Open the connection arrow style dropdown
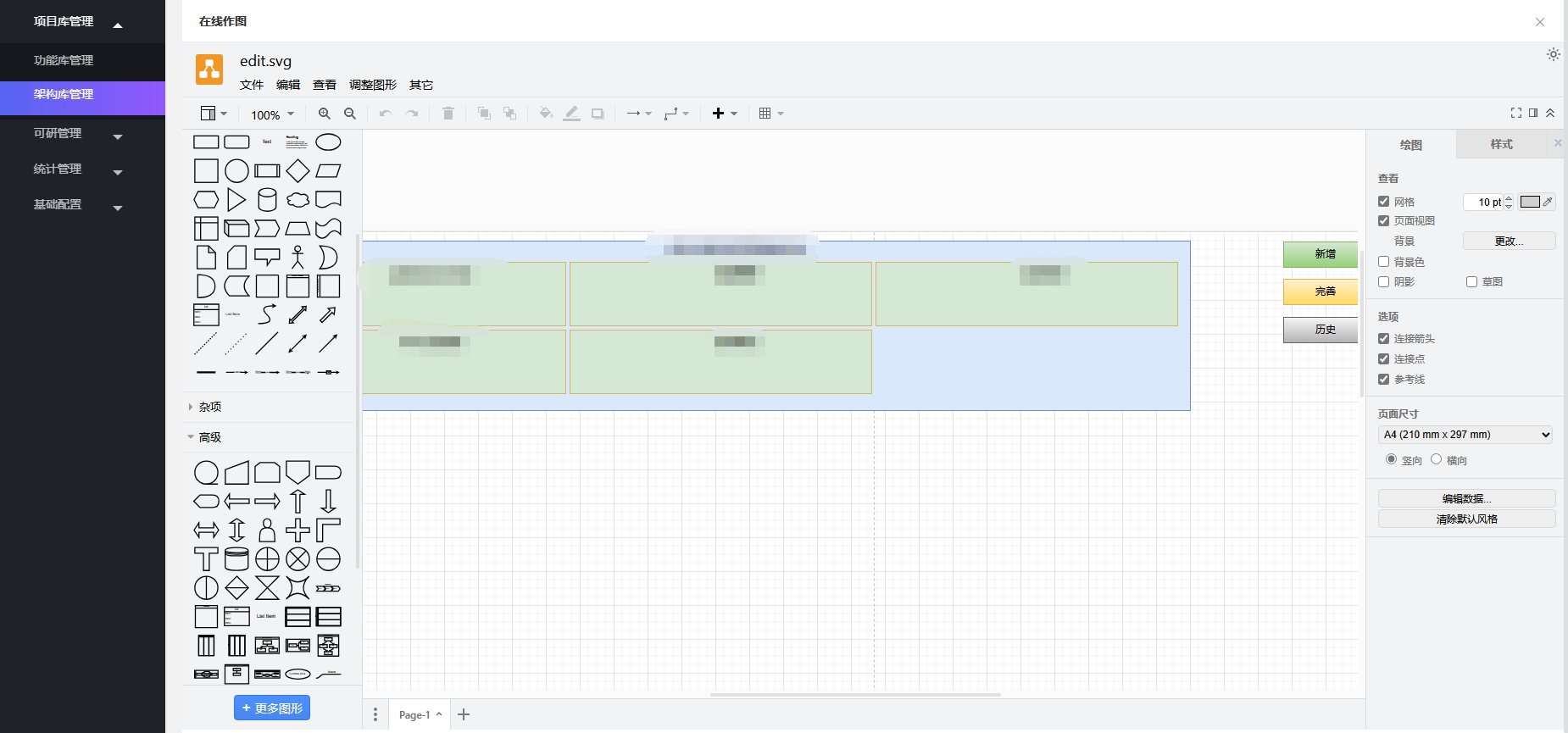 [638, 114]
